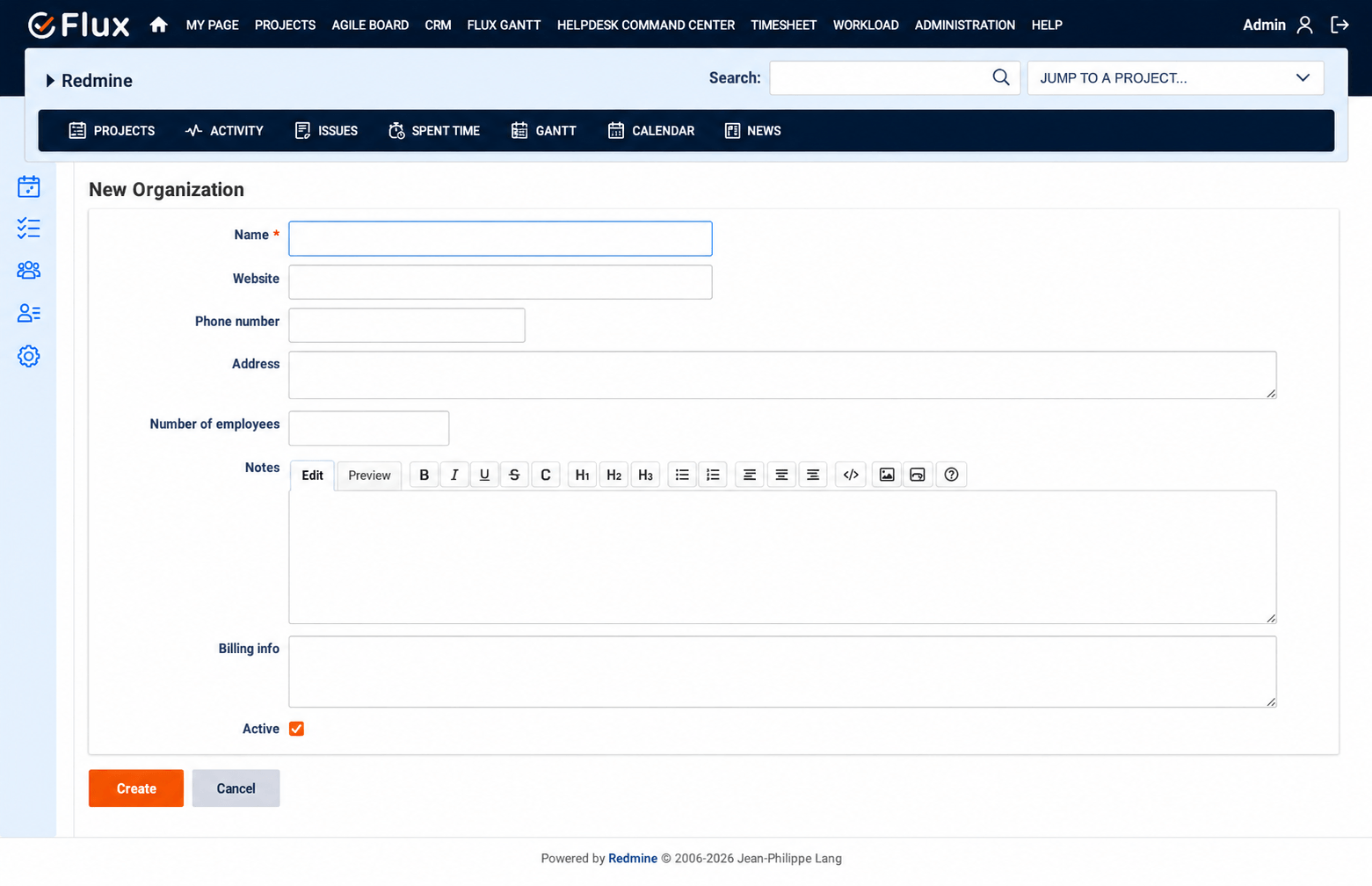Screen dimensions: 1372x886
Task: Click the third alignment button in the Notes toolbar
Action: click(x=813, y=475)
